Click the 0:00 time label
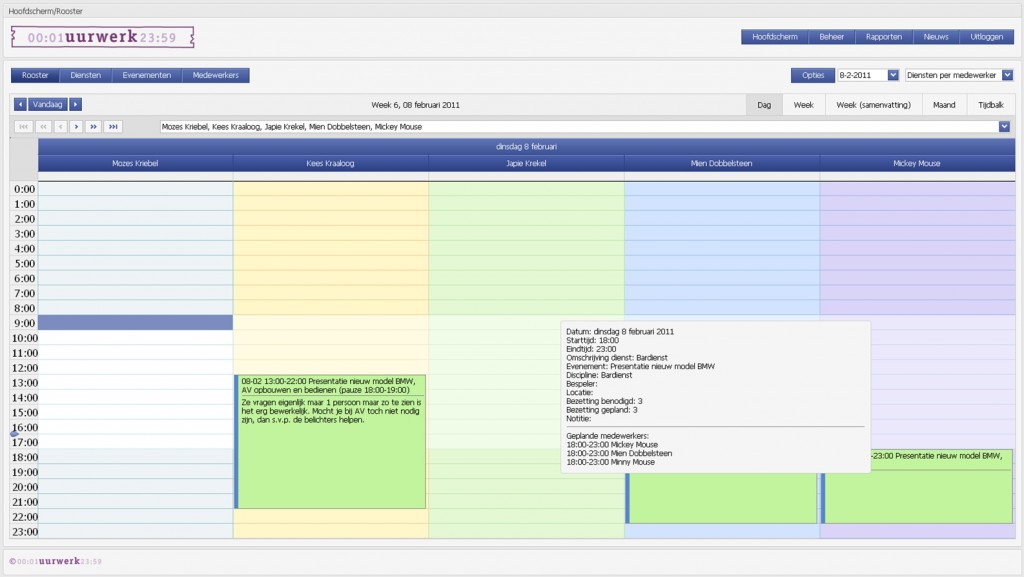 click(25, 189)
